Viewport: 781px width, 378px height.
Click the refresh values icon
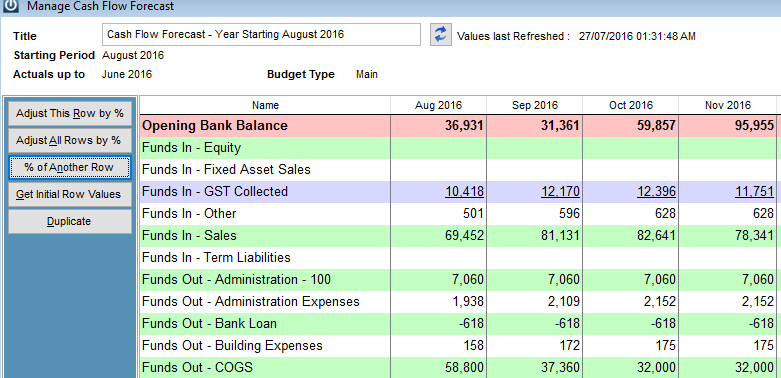pyautogui.click(x=440, y=35)
